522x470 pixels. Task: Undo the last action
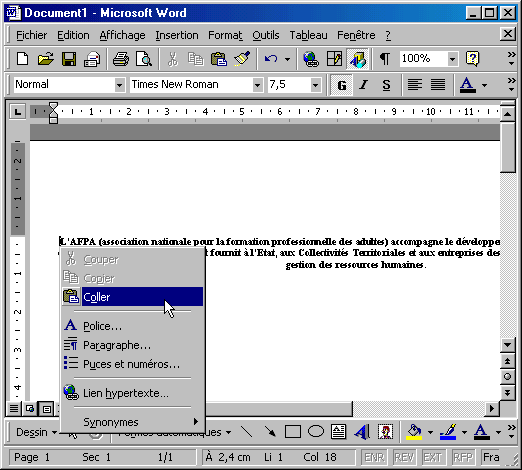271,59
